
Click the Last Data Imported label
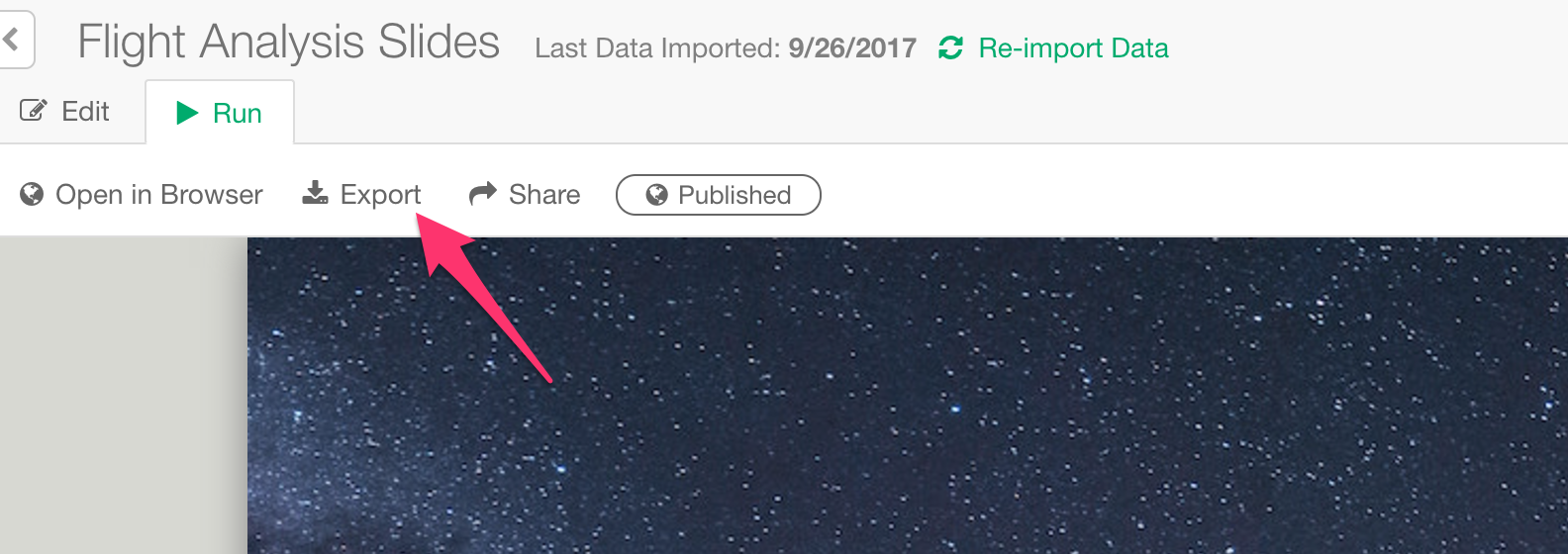point(657,48)
